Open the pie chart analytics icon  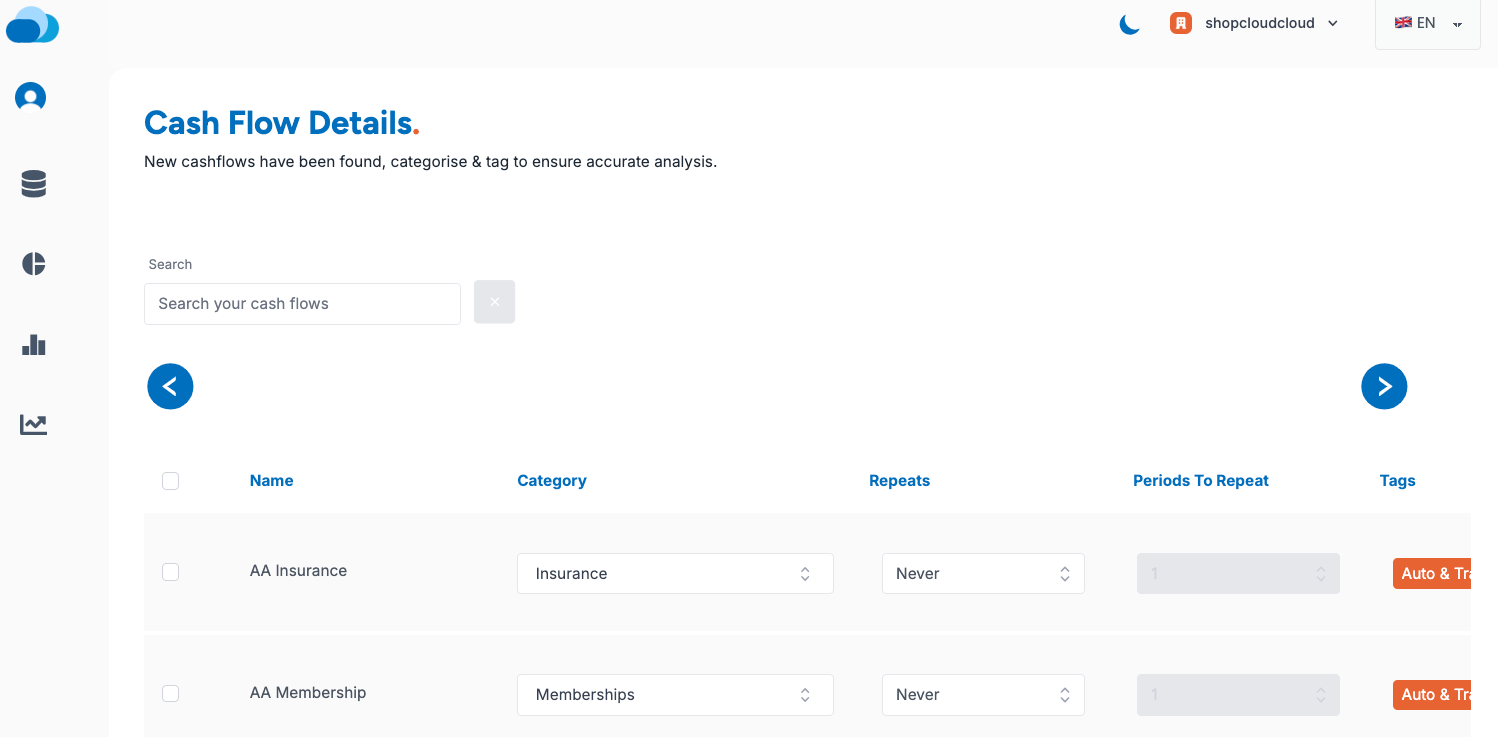33,263
